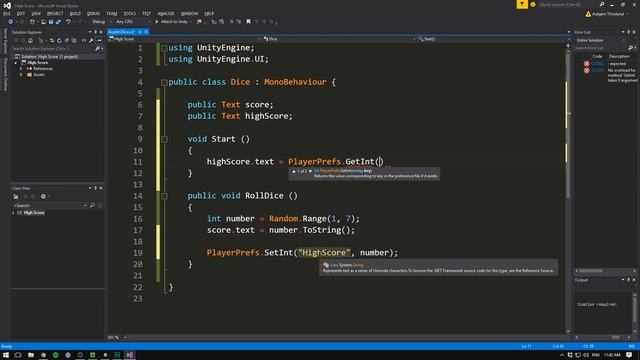The height and width of the screenshot is (360, 640).
Task: Click the Save toolbar icon
Action: pyautogui.click(x=51, y=22)
